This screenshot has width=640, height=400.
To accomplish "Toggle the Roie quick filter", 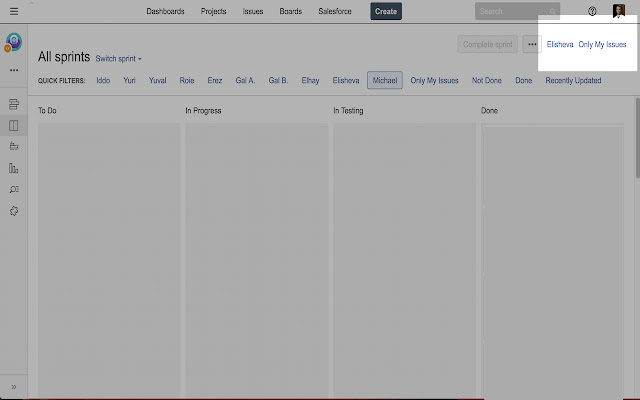I will click(x=187, y=80).
